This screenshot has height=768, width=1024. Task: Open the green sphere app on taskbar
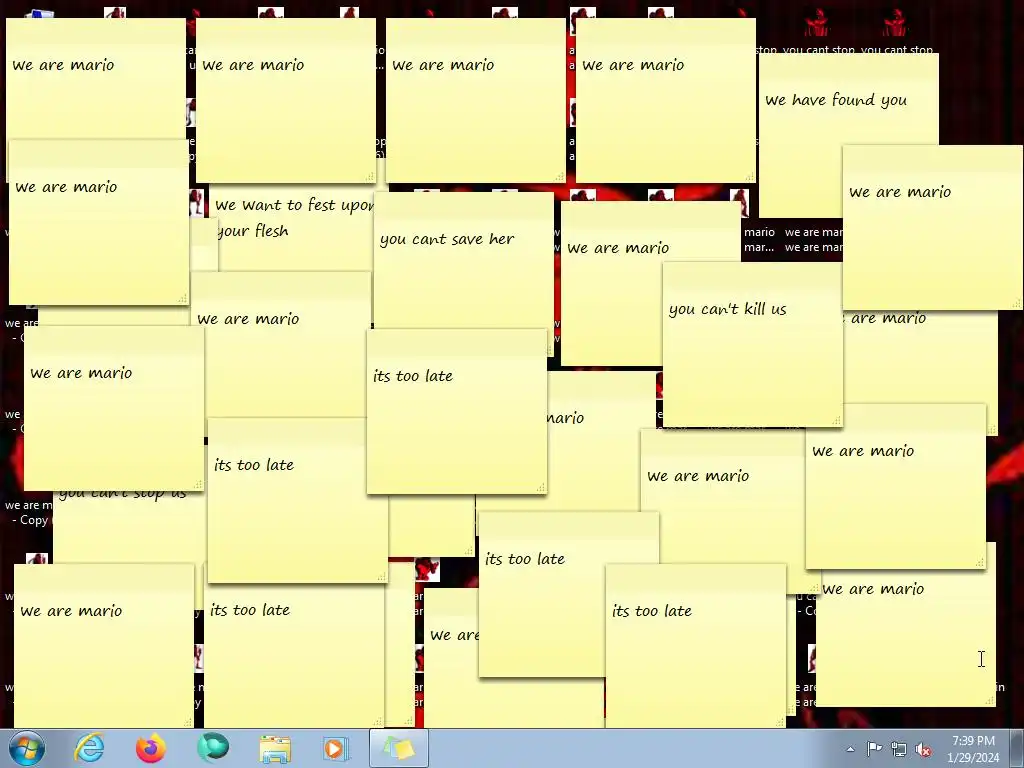point(213,748)
